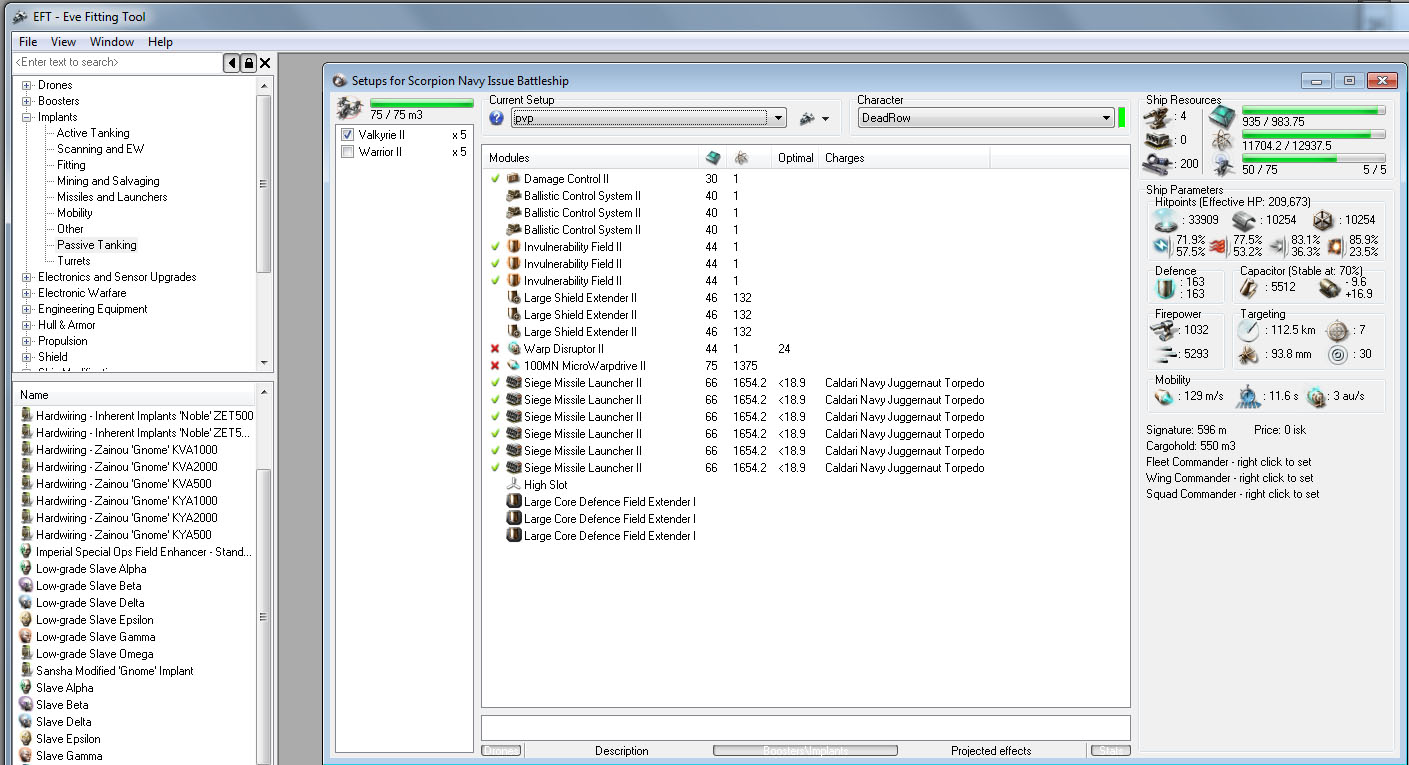Expand the Boosters tree node
Image resolution: width=1409 pixels, height=765 pixels.
(27, 101)
